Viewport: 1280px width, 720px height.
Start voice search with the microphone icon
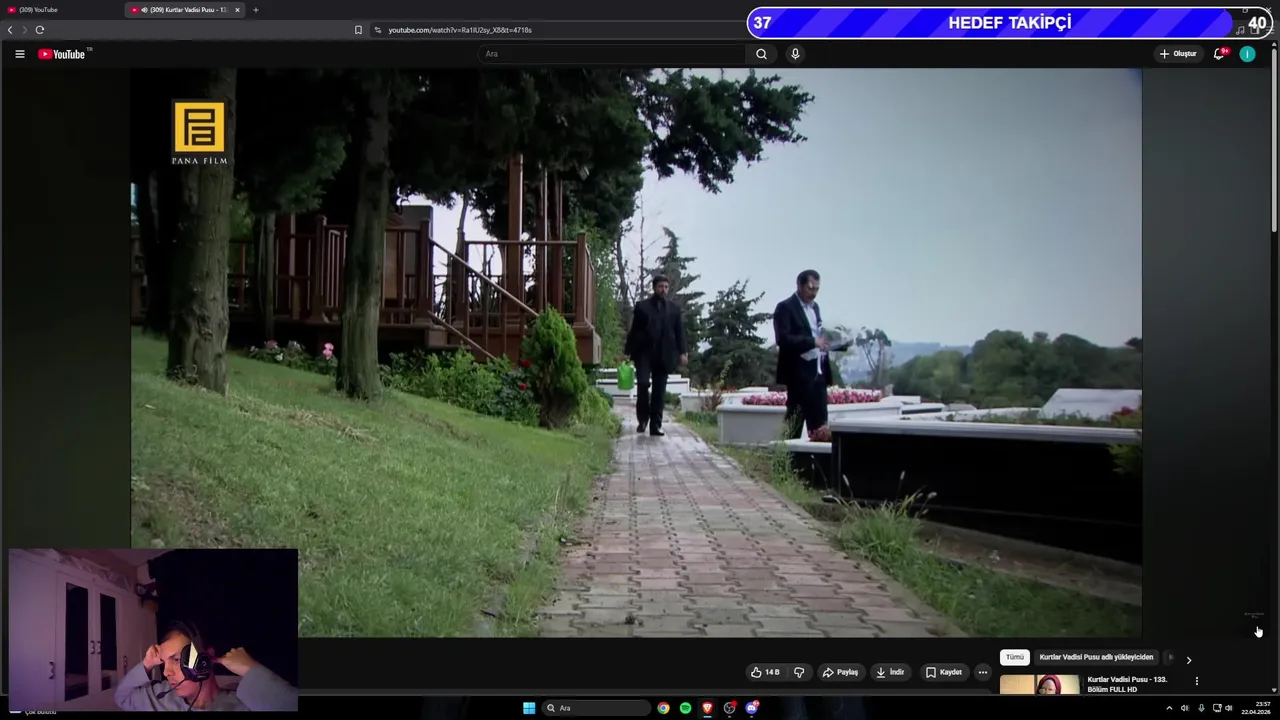(795, 54)
